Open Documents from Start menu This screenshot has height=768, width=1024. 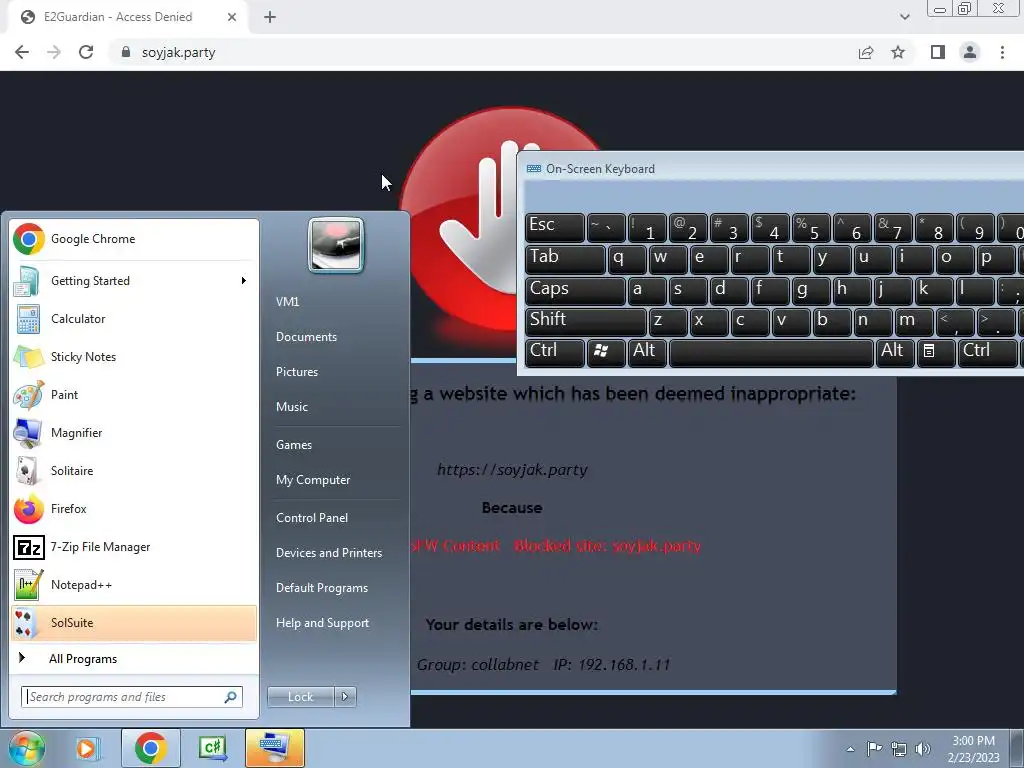[306, 337]
